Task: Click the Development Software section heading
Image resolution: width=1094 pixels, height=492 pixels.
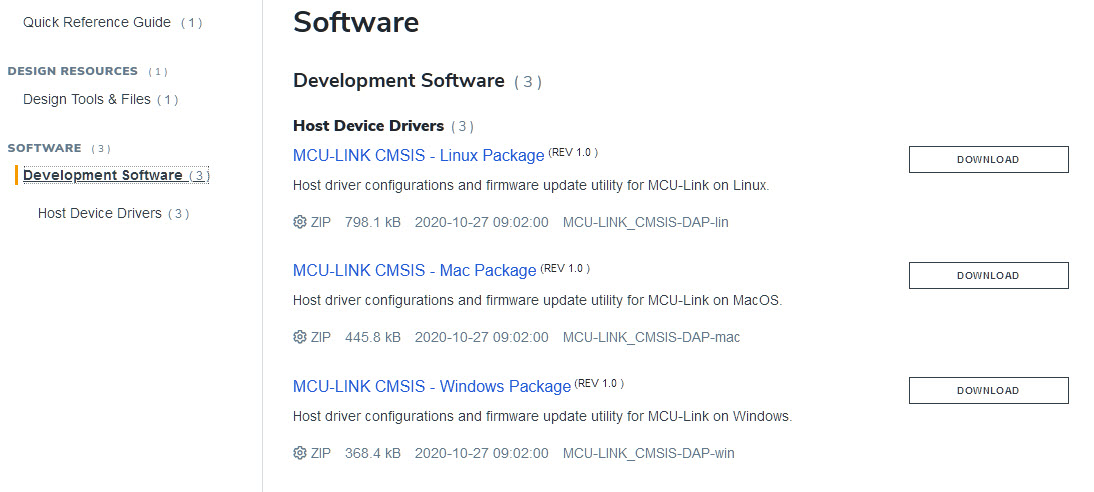Action: click(398, 81)
